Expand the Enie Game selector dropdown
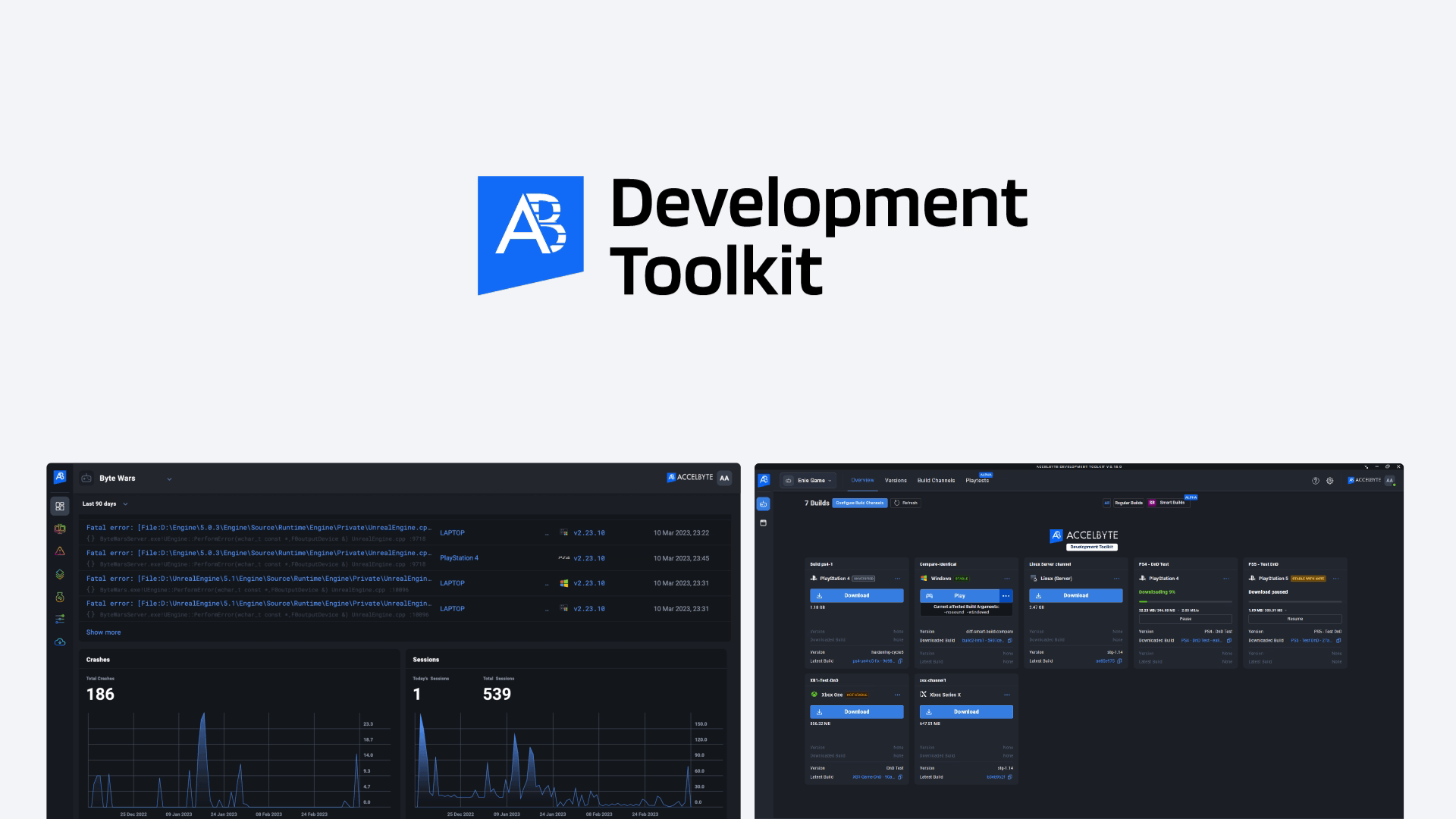Viewport: 1456px width, 819px height. pos(830,481)
